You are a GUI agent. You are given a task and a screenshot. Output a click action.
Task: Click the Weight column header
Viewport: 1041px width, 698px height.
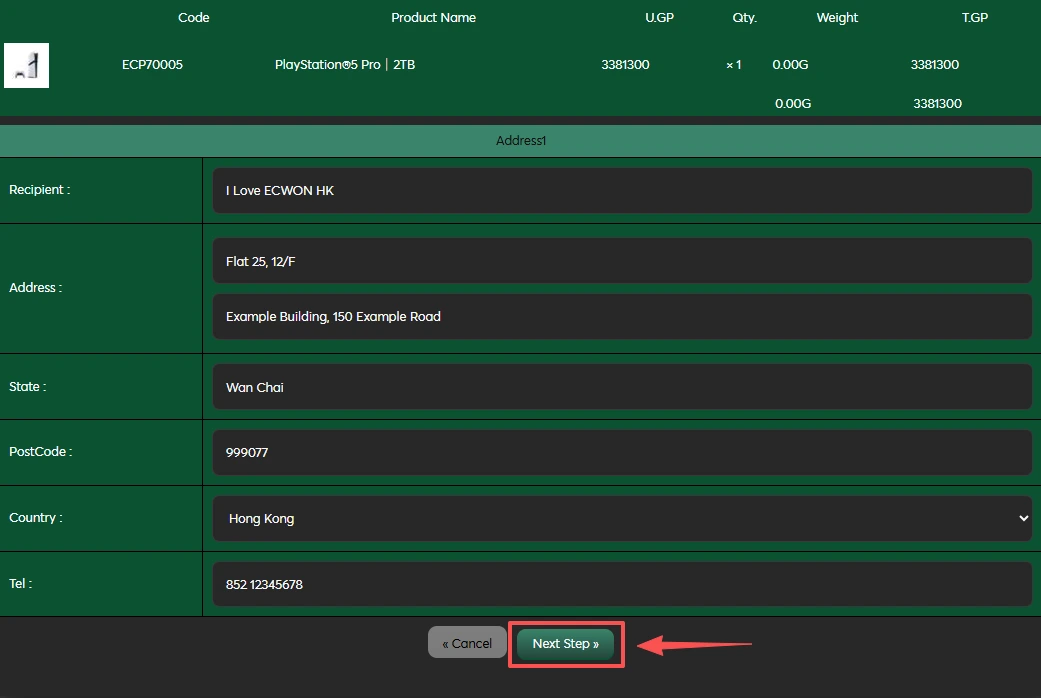837,17
